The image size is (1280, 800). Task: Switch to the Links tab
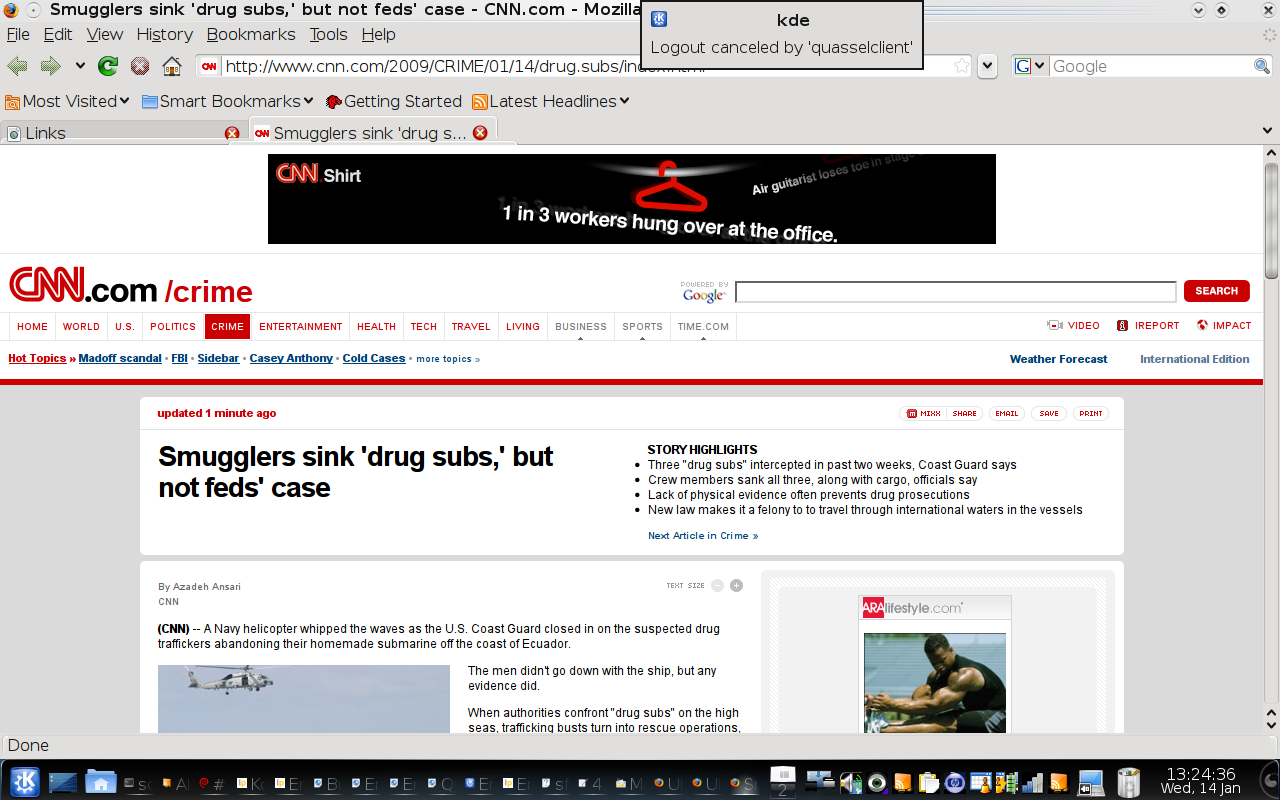(122, 133)
